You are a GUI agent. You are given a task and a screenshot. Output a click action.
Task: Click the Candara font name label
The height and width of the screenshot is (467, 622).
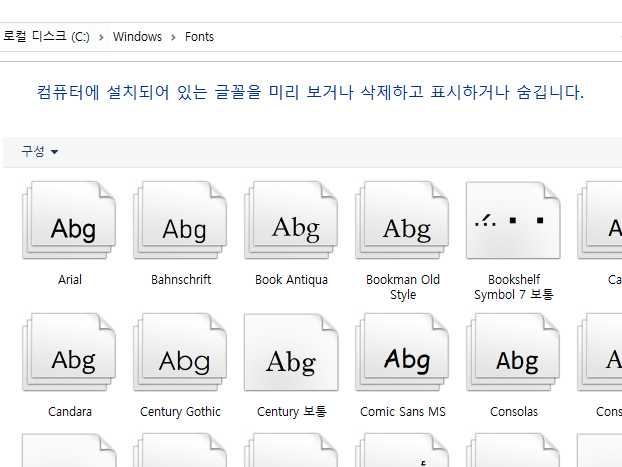(70, 411)
